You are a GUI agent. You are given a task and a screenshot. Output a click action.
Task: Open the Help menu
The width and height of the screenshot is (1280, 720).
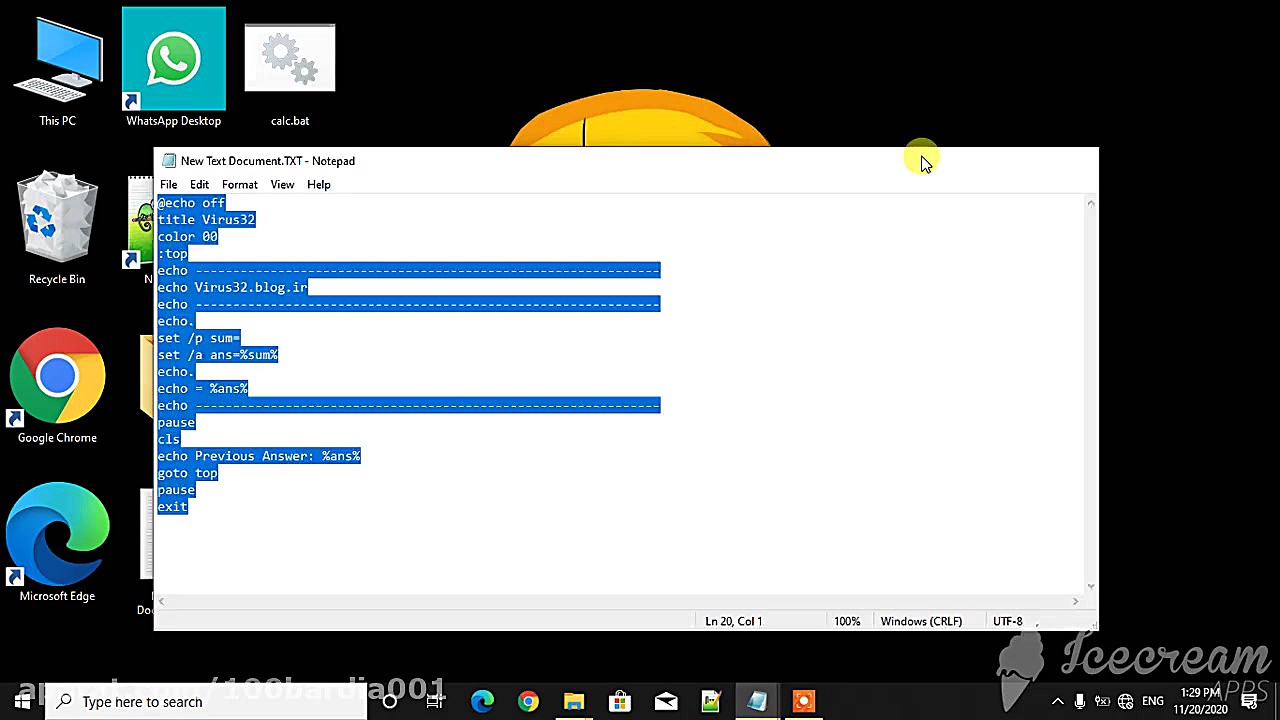[319, 184]
